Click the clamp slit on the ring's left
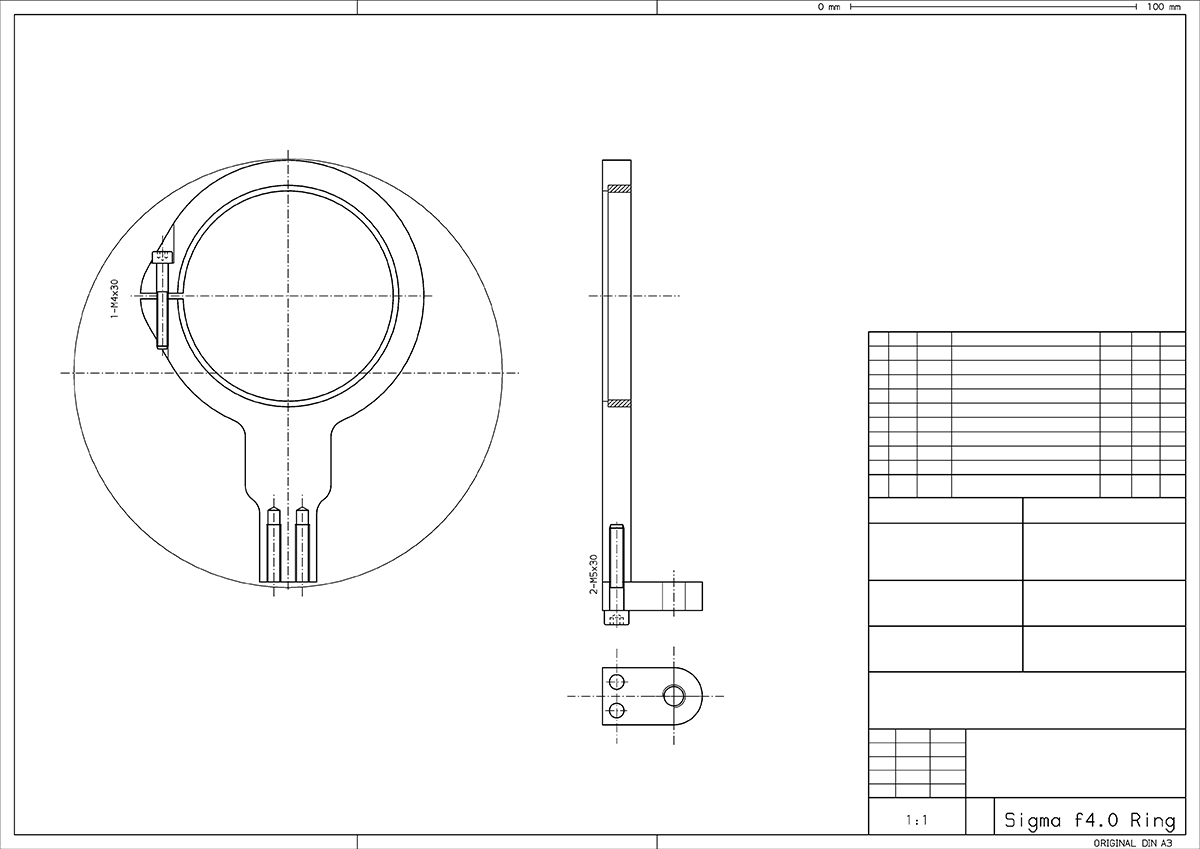The width and height of the screenshot is (1200, 849). [175, 295]
